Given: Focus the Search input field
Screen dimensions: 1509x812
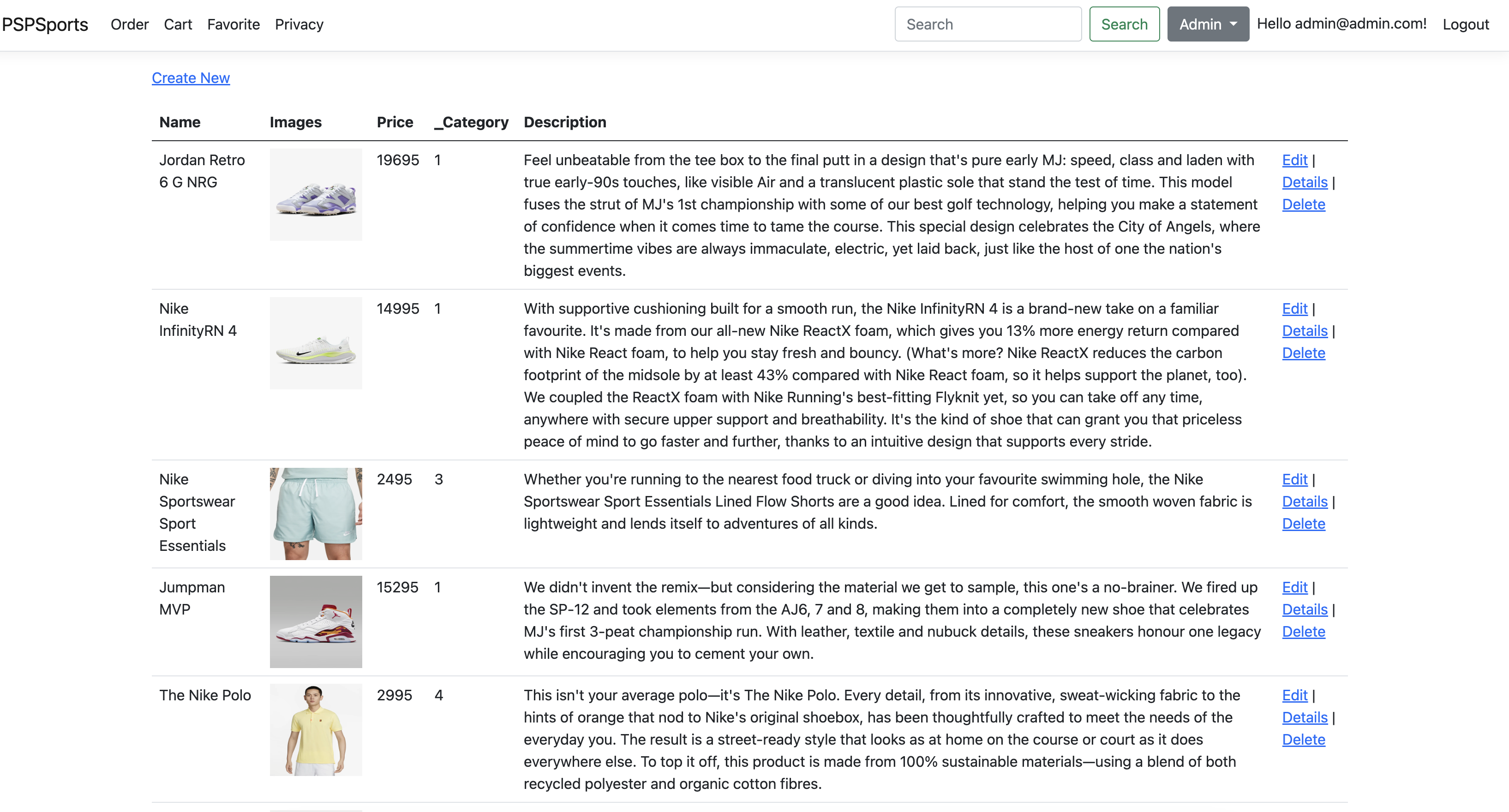Looking at the screenshot, I should click(988, 24).
